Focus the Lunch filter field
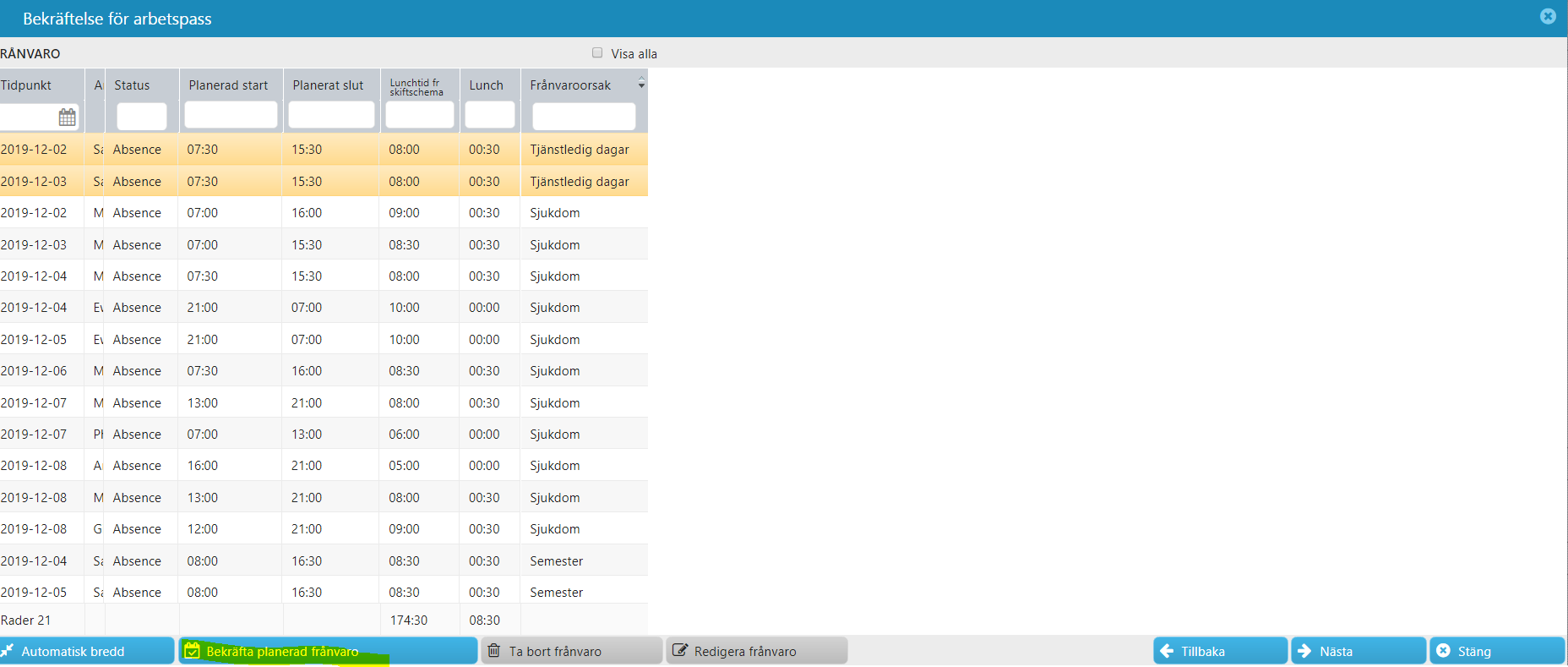 [490, 115]
